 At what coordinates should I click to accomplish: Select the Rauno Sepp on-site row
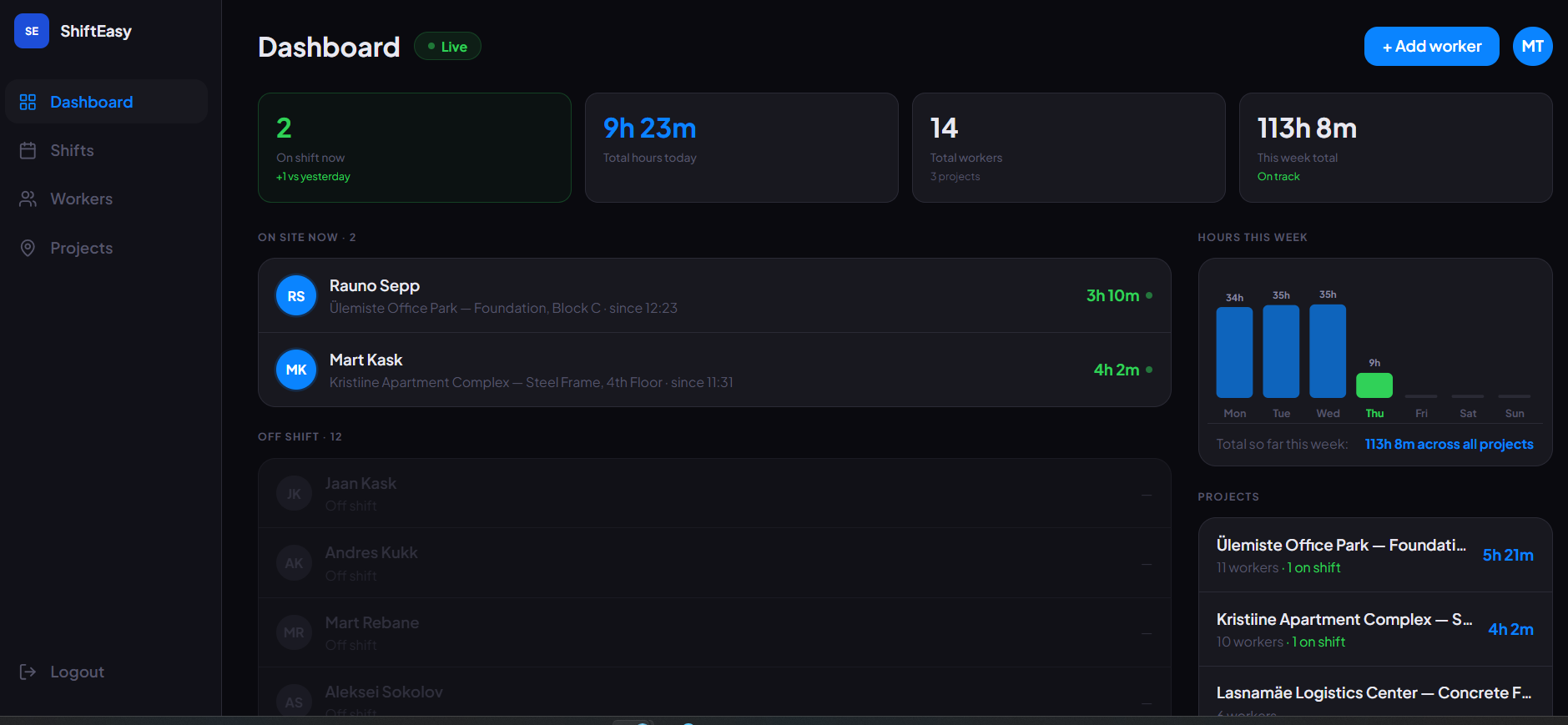point(714,295)
